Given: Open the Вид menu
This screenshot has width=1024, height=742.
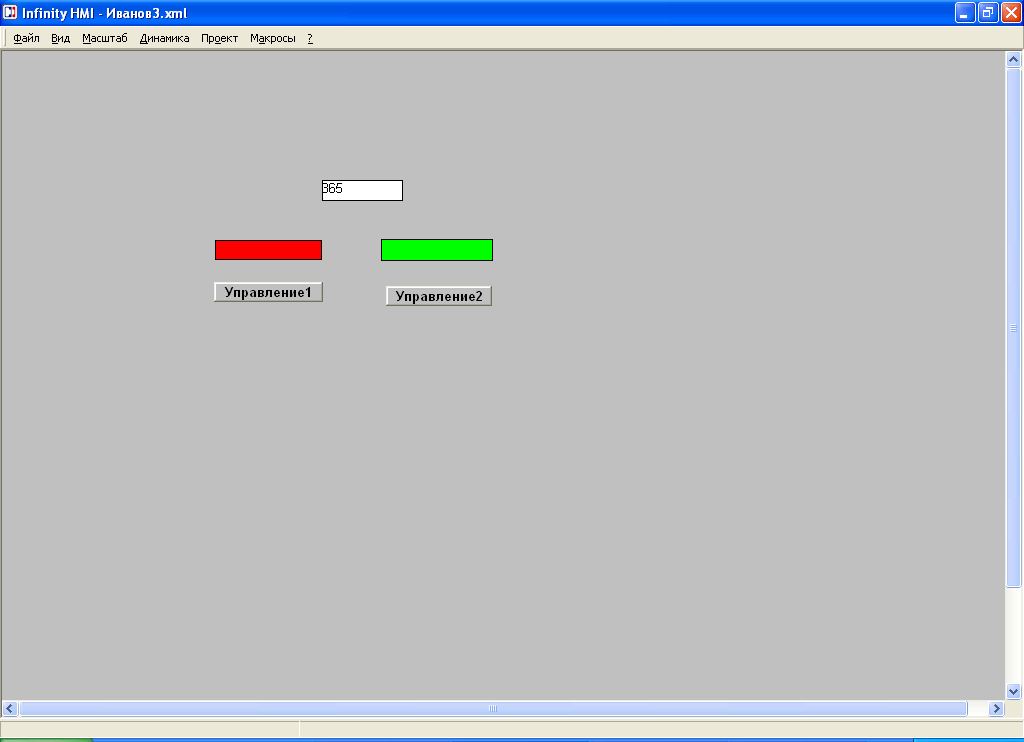Looking at the screenshot, I should (60, 39).
